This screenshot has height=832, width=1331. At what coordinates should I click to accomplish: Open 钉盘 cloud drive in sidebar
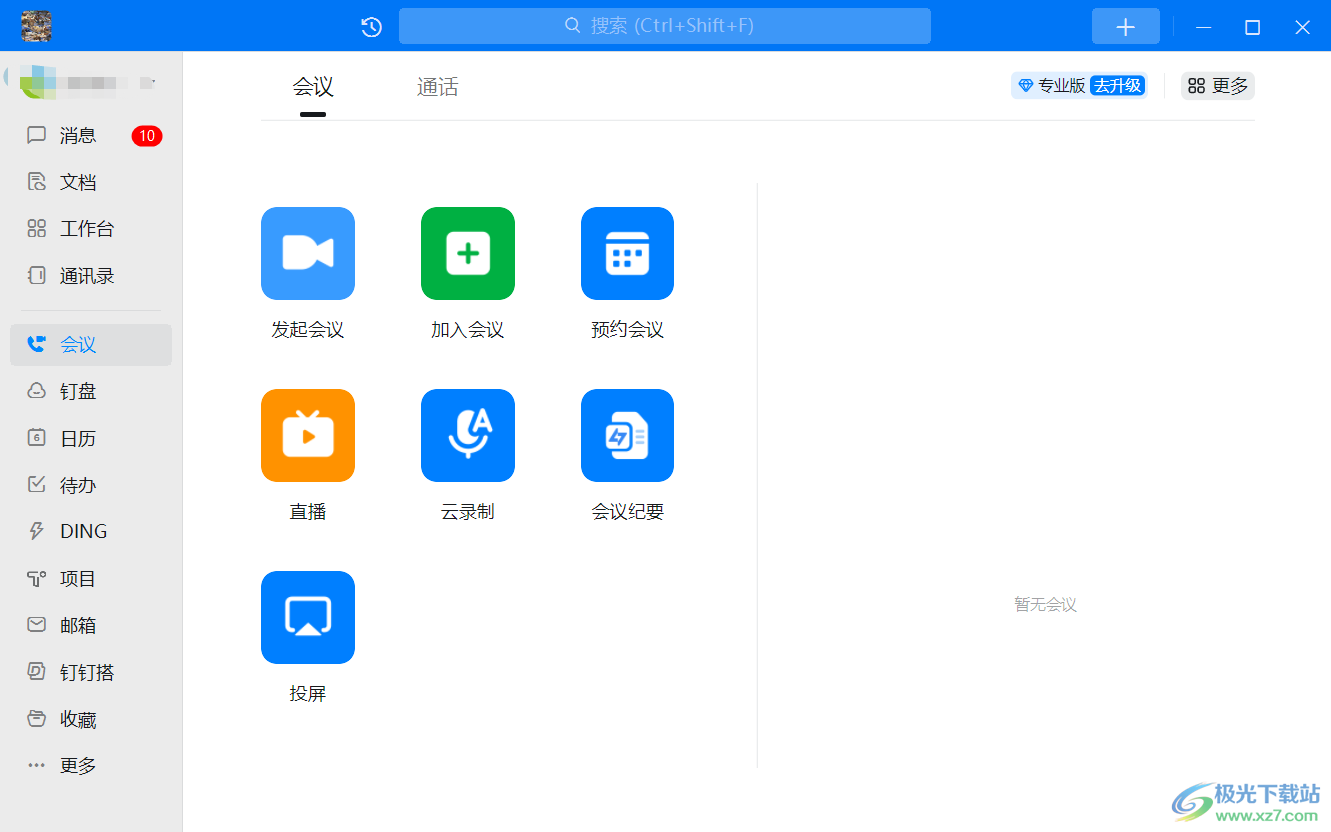[x=91, y=392]
